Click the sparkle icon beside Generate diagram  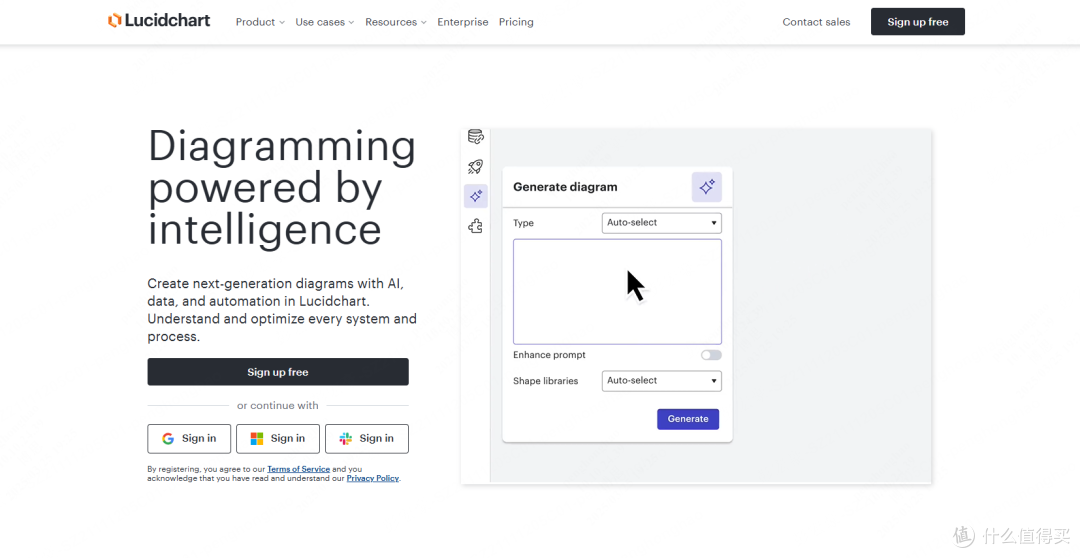click(x=707, y=187)
